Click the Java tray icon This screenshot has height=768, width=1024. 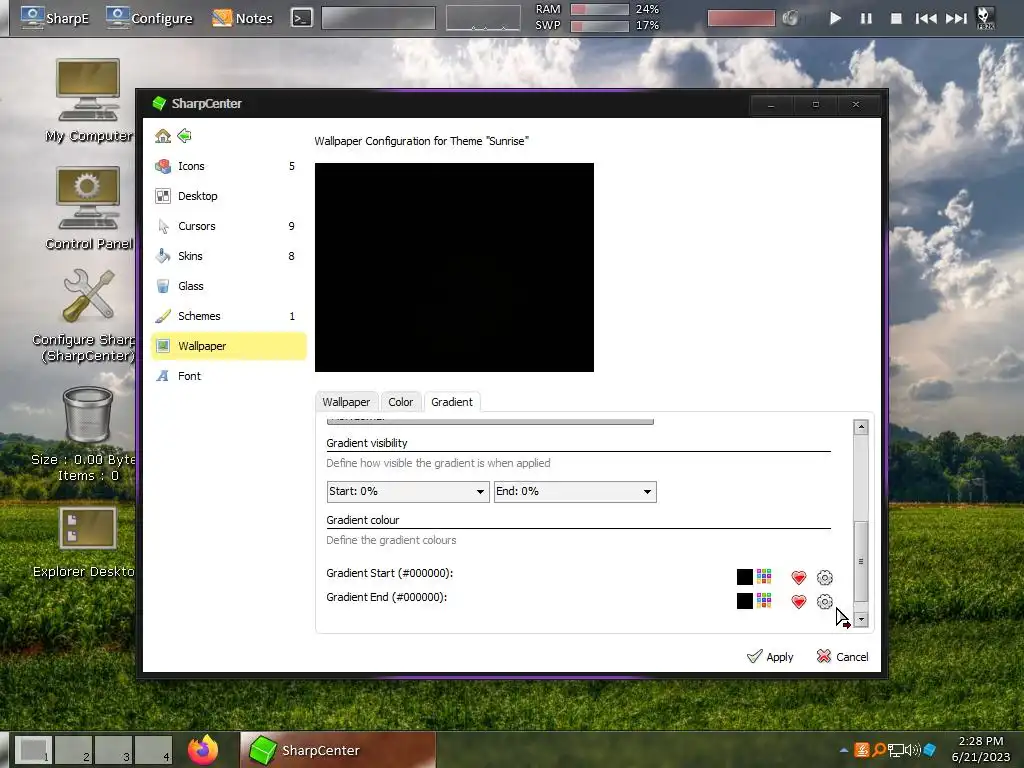(x=861, y=750)
